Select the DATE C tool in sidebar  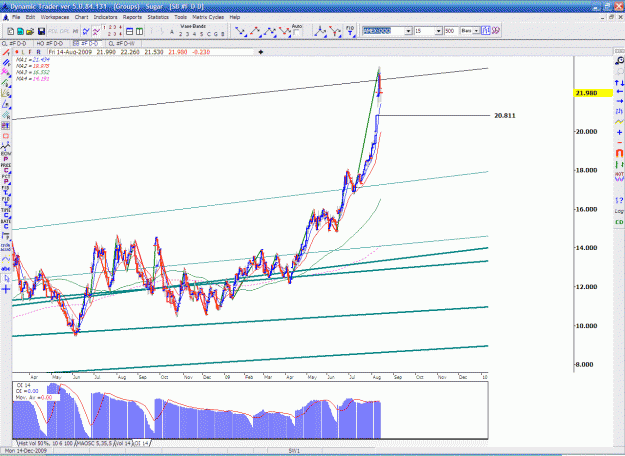[6, 224]
